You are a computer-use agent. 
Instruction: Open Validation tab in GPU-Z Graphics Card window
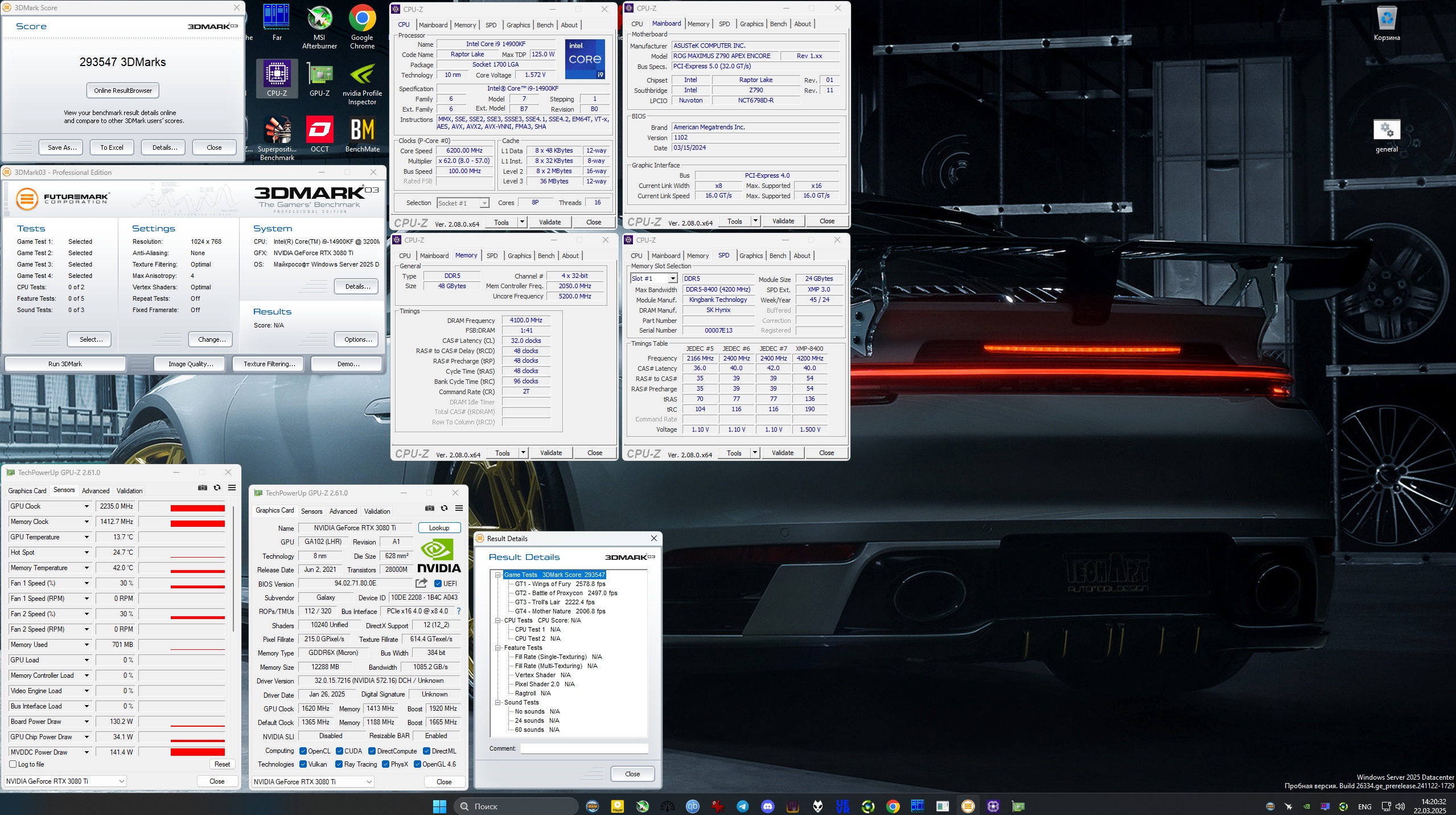pos(377,511)
